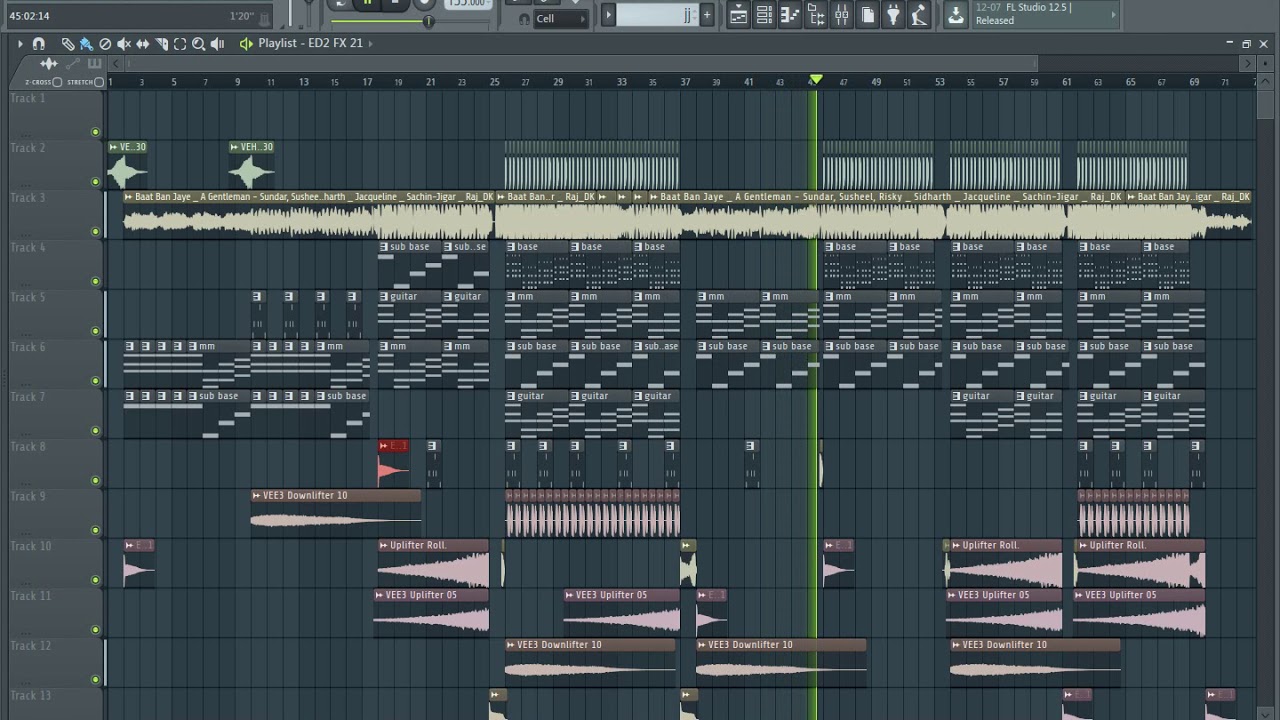1280x720 pixels.
Task: Enable the STRETCH checkbox
Action: (x=99, y=82)
